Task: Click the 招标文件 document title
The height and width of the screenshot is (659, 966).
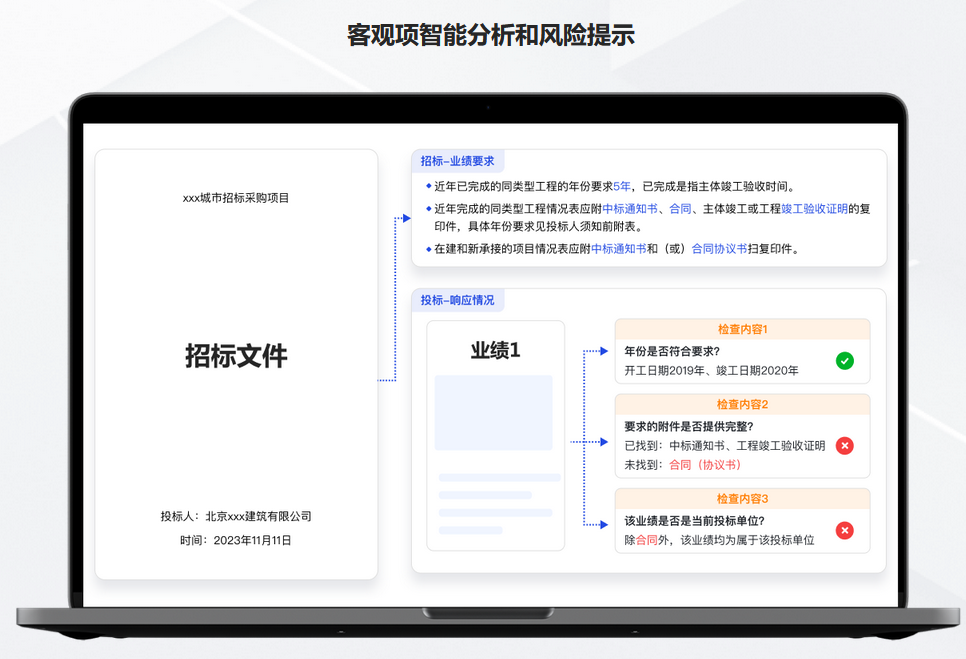Action: (x=236, y=356)
